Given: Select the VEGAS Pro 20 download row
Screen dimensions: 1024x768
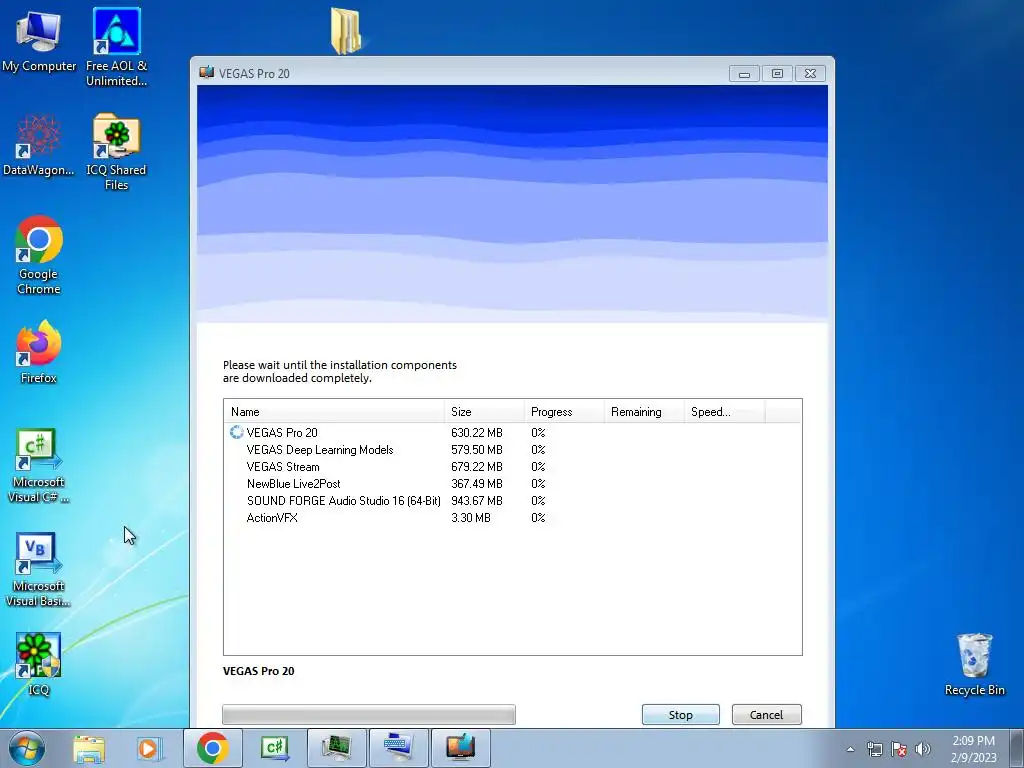Looking at the screenshot, I should pos(513,432).
